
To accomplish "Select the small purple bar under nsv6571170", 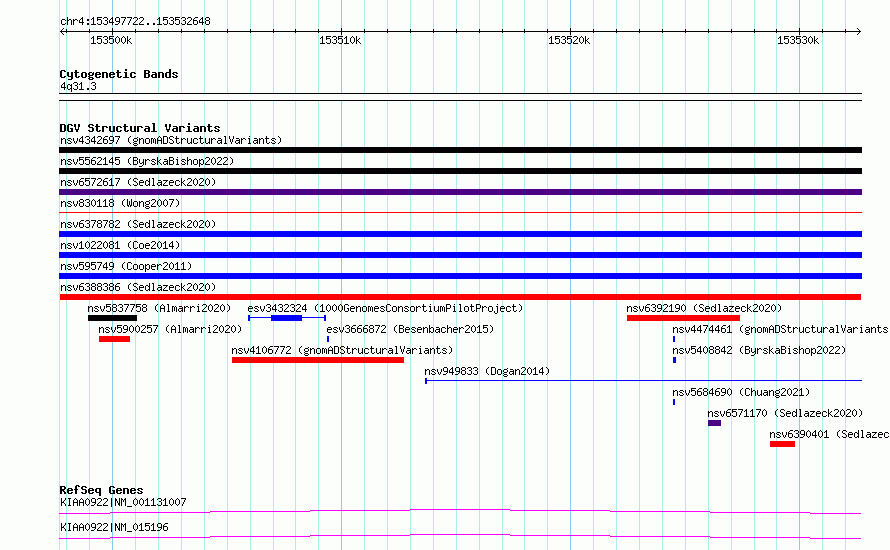I will 715,423.
